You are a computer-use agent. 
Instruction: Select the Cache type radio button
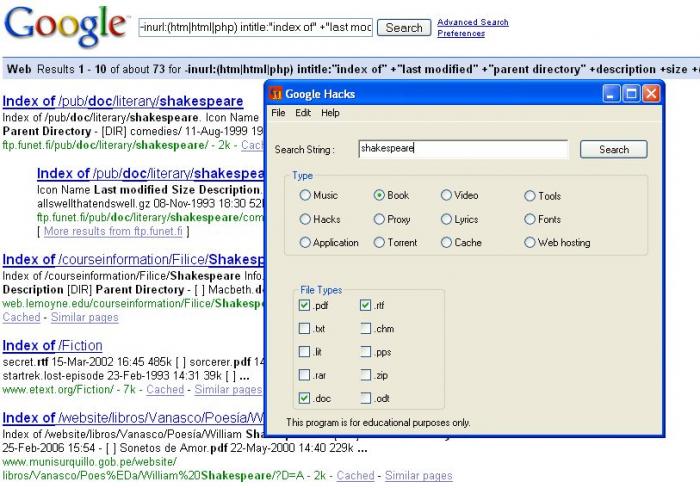pos(446,242)
